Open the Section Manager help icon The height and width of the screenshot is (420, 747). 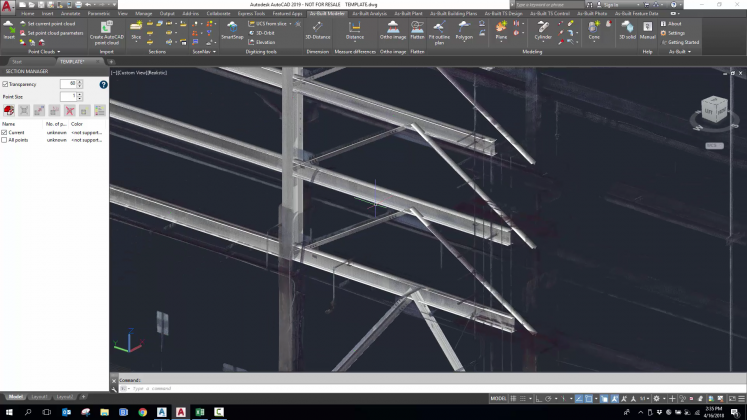pyautogui.click(x=103, y=85)
